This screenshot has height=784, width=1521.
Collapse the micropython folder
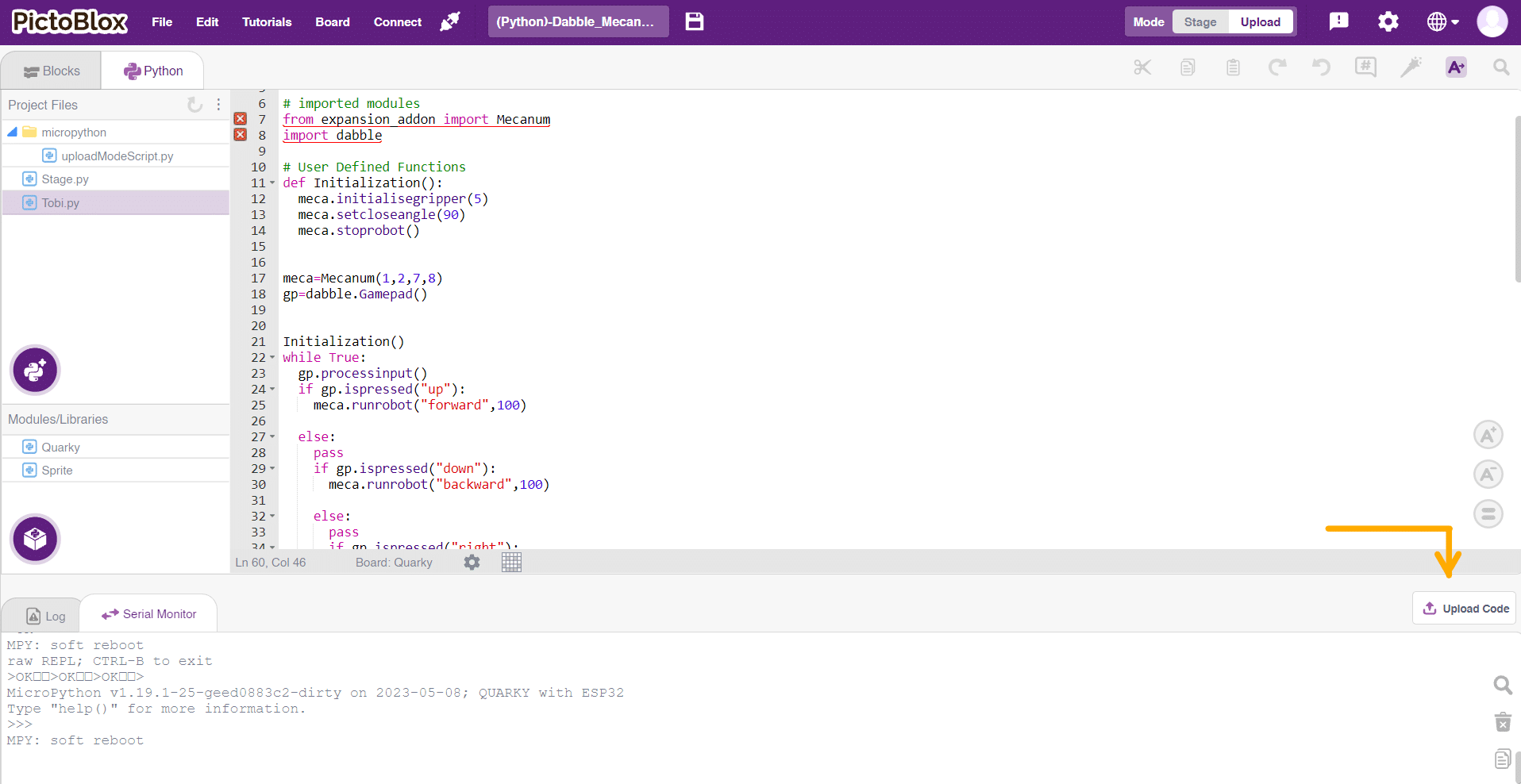13,132
